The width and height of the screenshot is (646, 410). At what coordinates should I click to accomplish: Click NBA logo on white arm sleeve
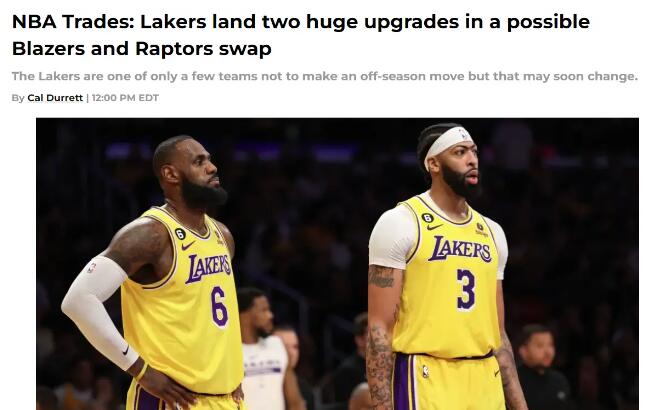tap(91, 268)
